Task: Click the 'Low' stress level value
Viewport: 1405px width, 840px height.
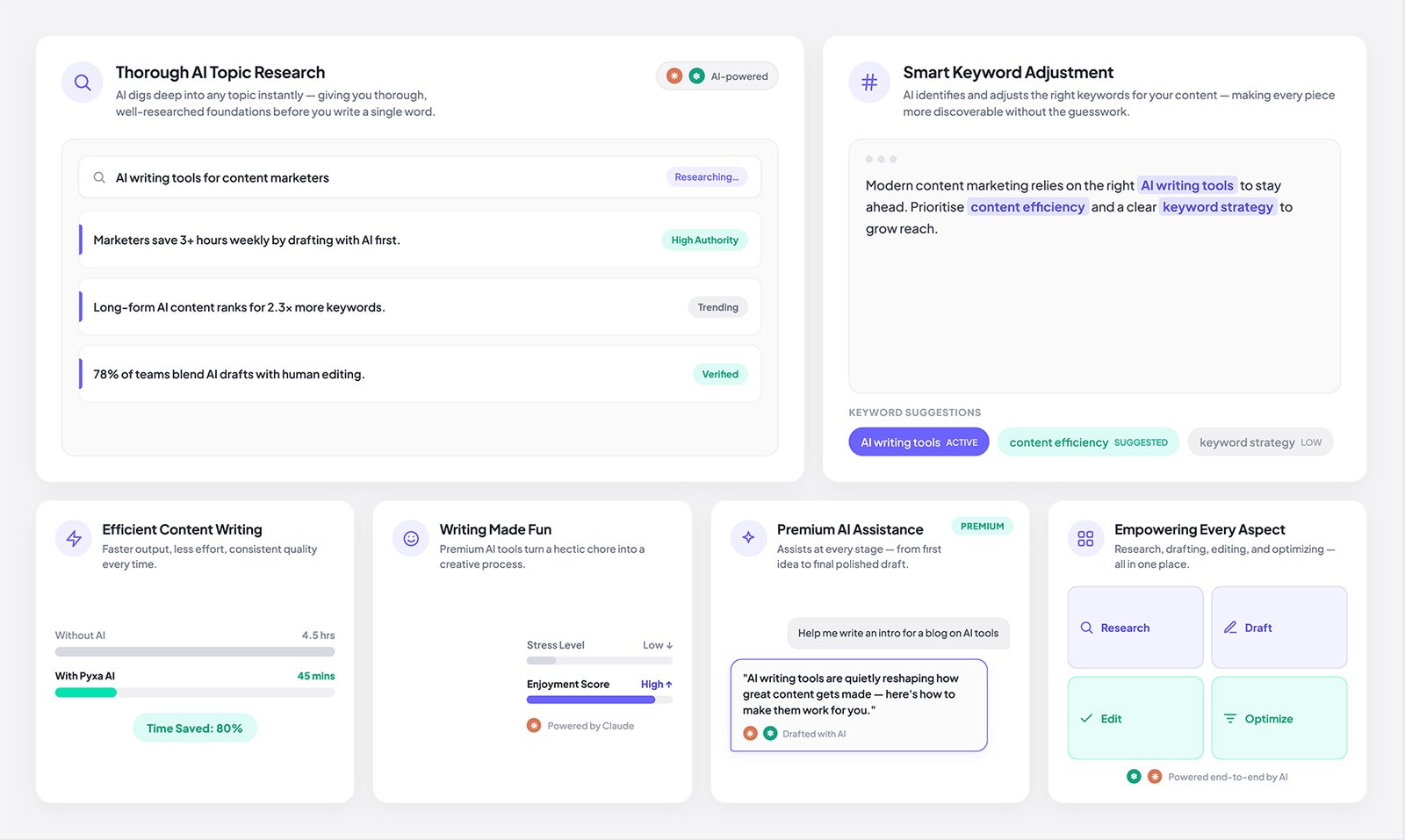Action: tap(658, 645)
